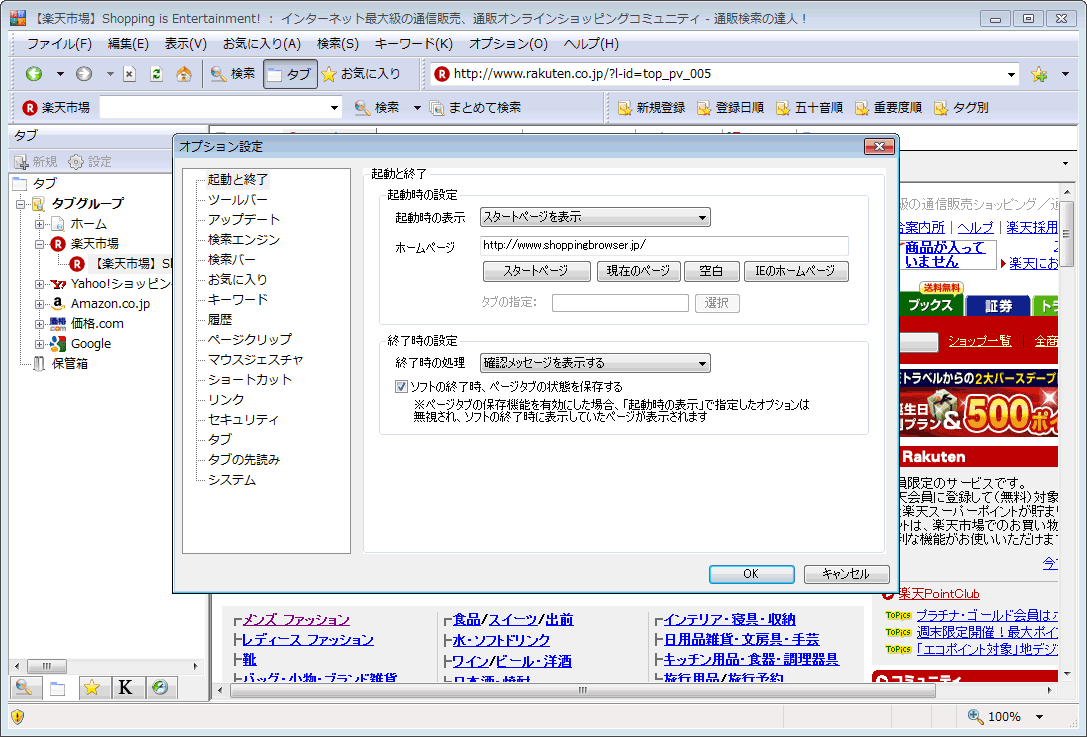Open 起動時の表示 dropdown
Viewport: 1087px width, 737px height.
click(595, 217)
